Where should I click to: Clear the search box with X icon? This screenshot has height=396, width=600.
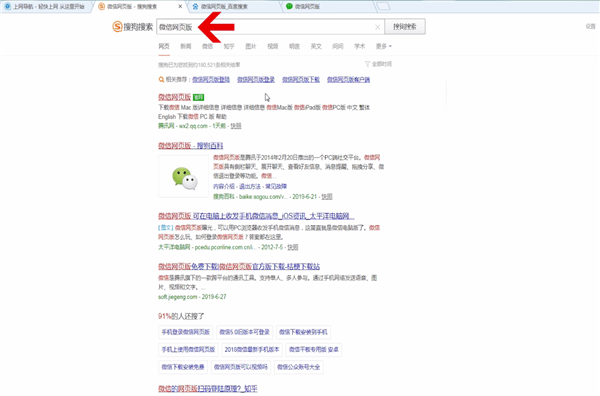point(377,27)
